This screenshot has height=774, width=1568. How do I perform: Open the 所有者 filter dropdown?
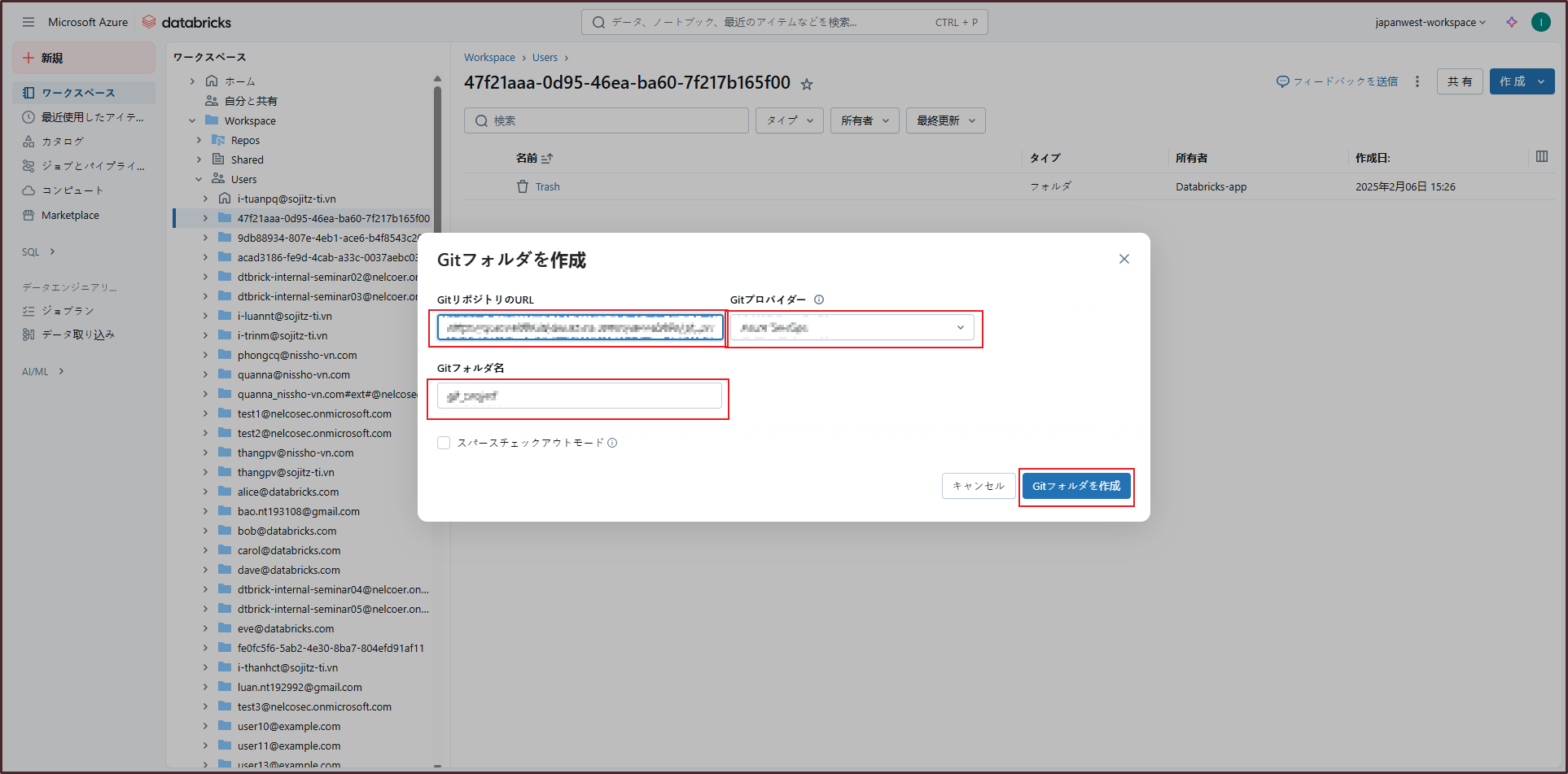[864, 120]
